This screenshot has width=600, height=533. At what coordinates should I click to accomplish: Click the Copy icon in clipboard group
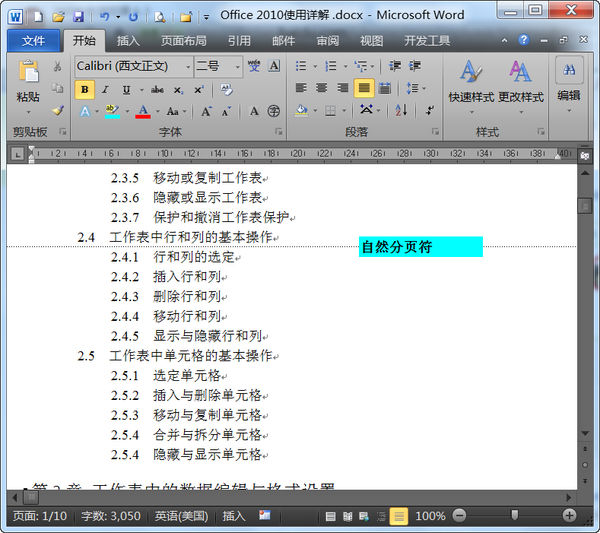coord(57,88)
